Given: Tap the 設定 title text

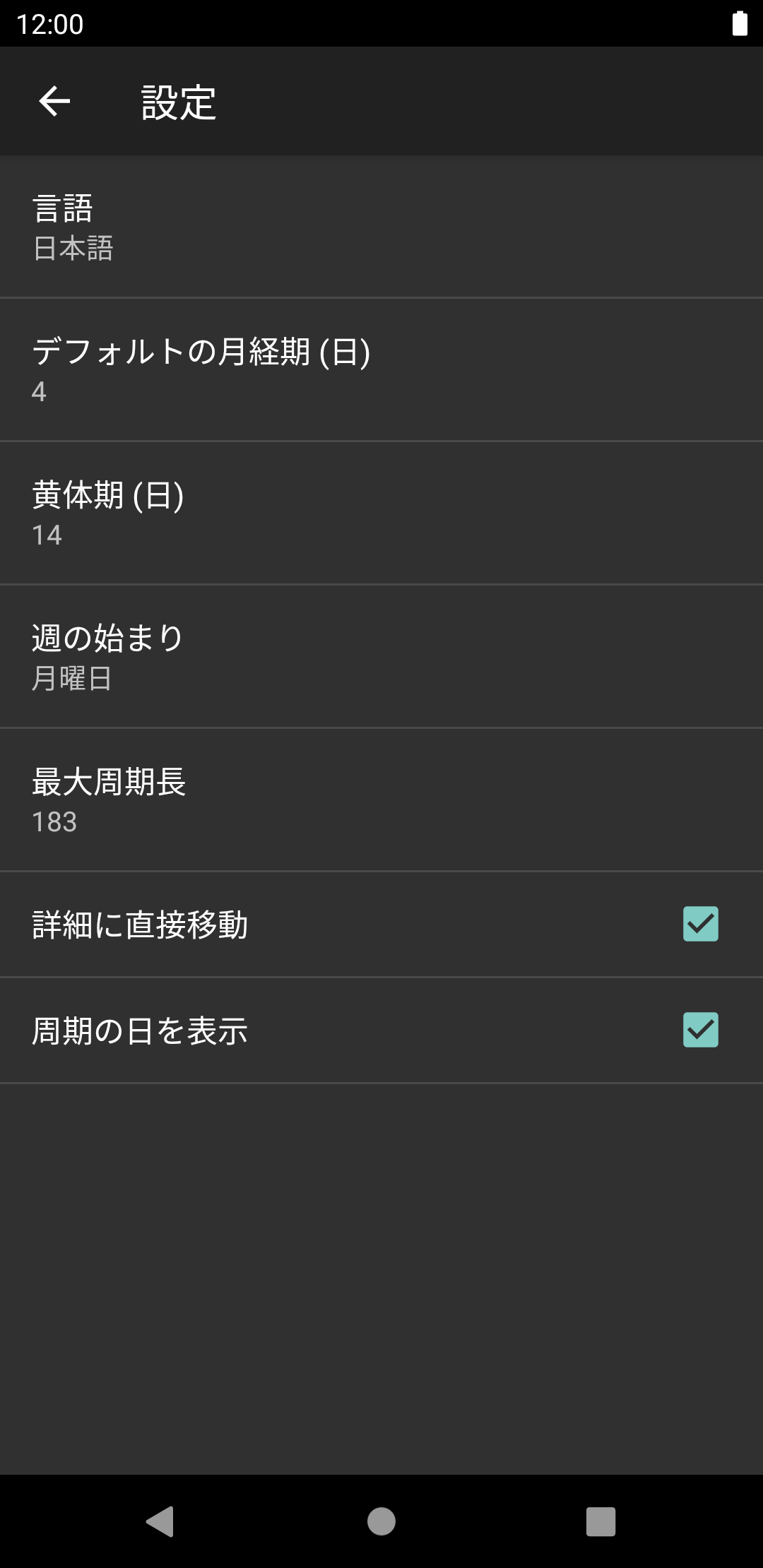Looking at the screenshot, I should [x=179, y=102].
